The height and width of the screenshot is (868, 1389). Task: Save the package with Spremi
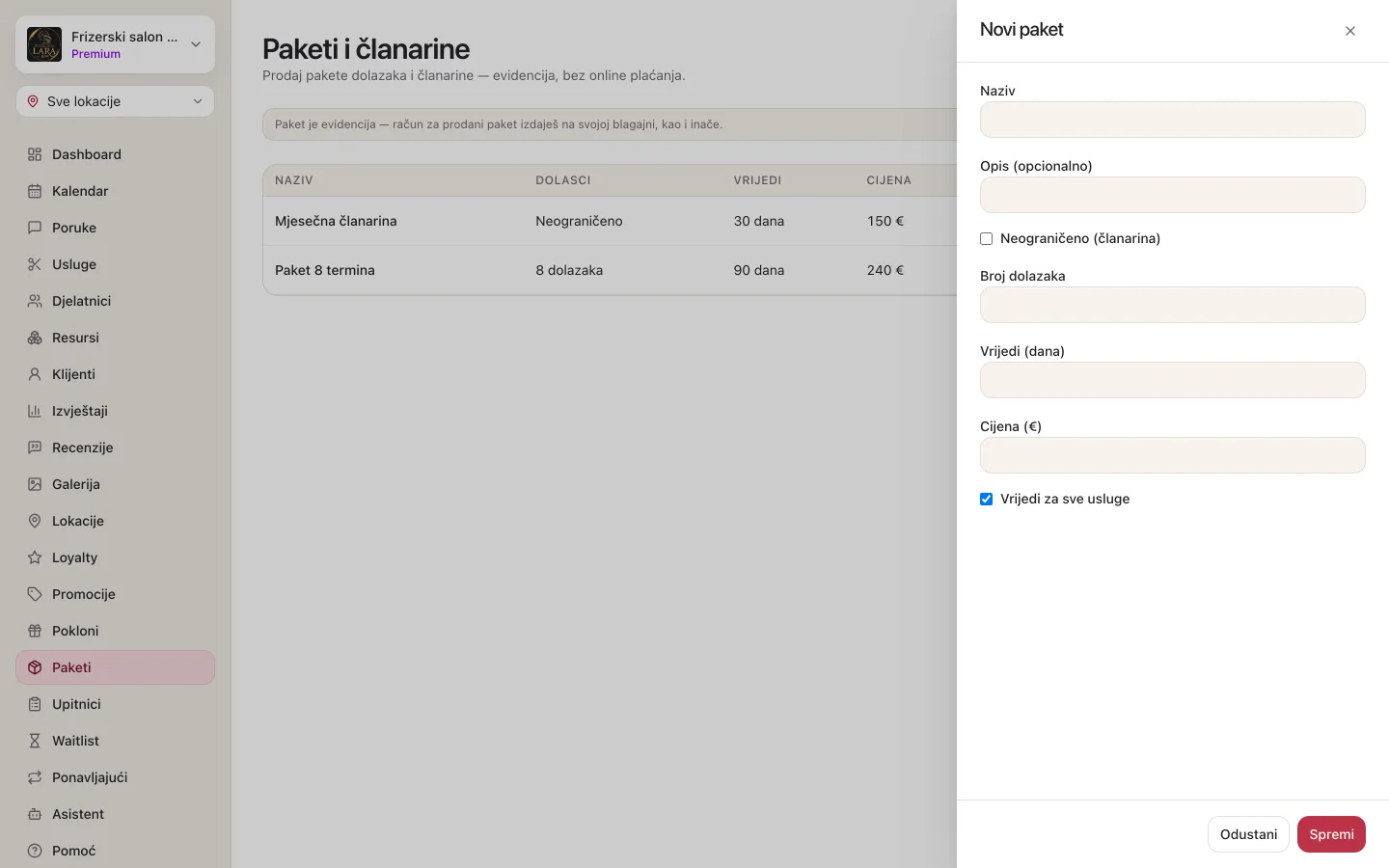click(1331, 834)
